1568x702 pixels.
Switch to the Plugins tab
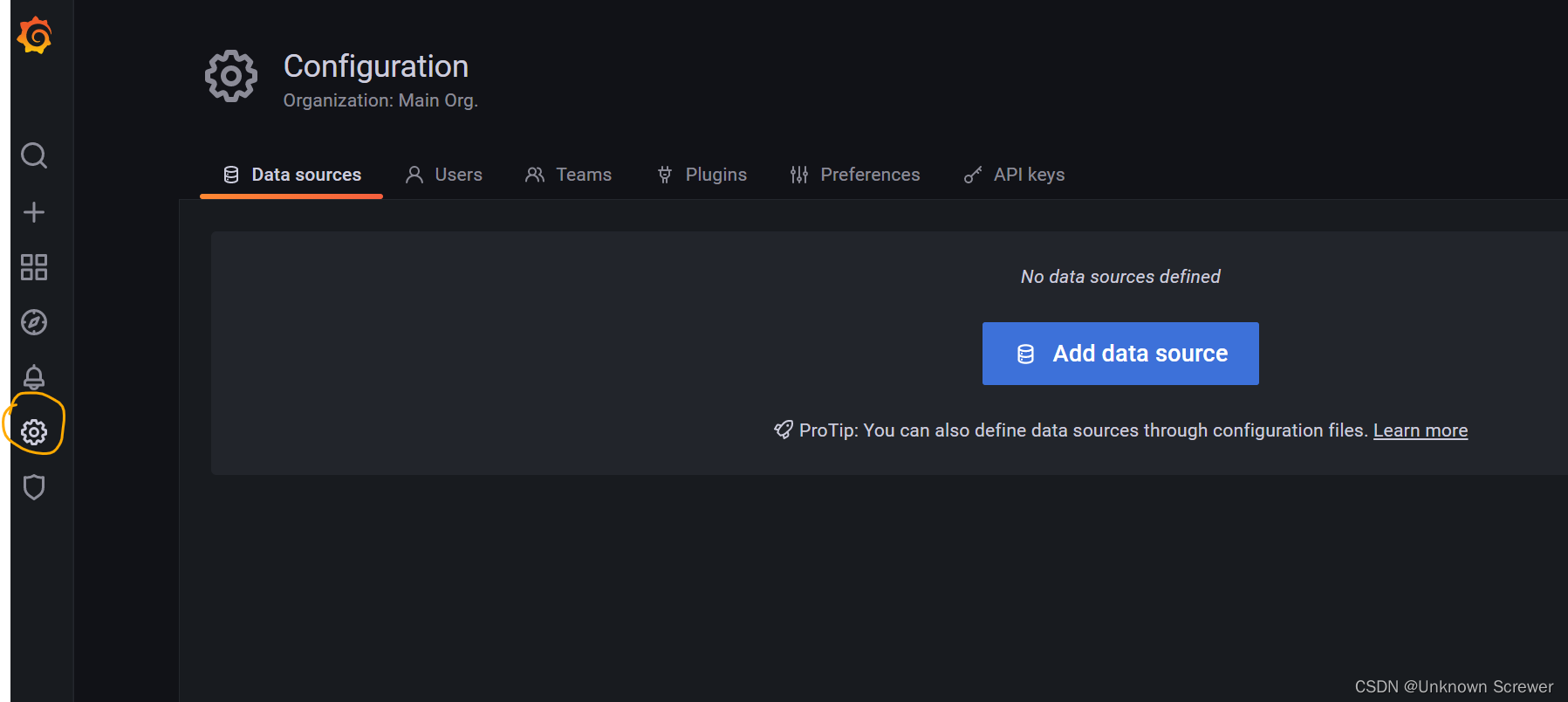pos(702,175)
